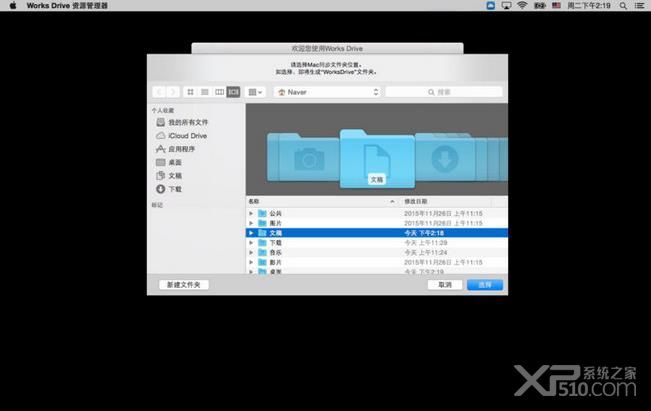Select the 文稿 folder in Cover Flow
Image resolution: width=651 pixels, height=411 pixels.
click(x=377, y=159)
